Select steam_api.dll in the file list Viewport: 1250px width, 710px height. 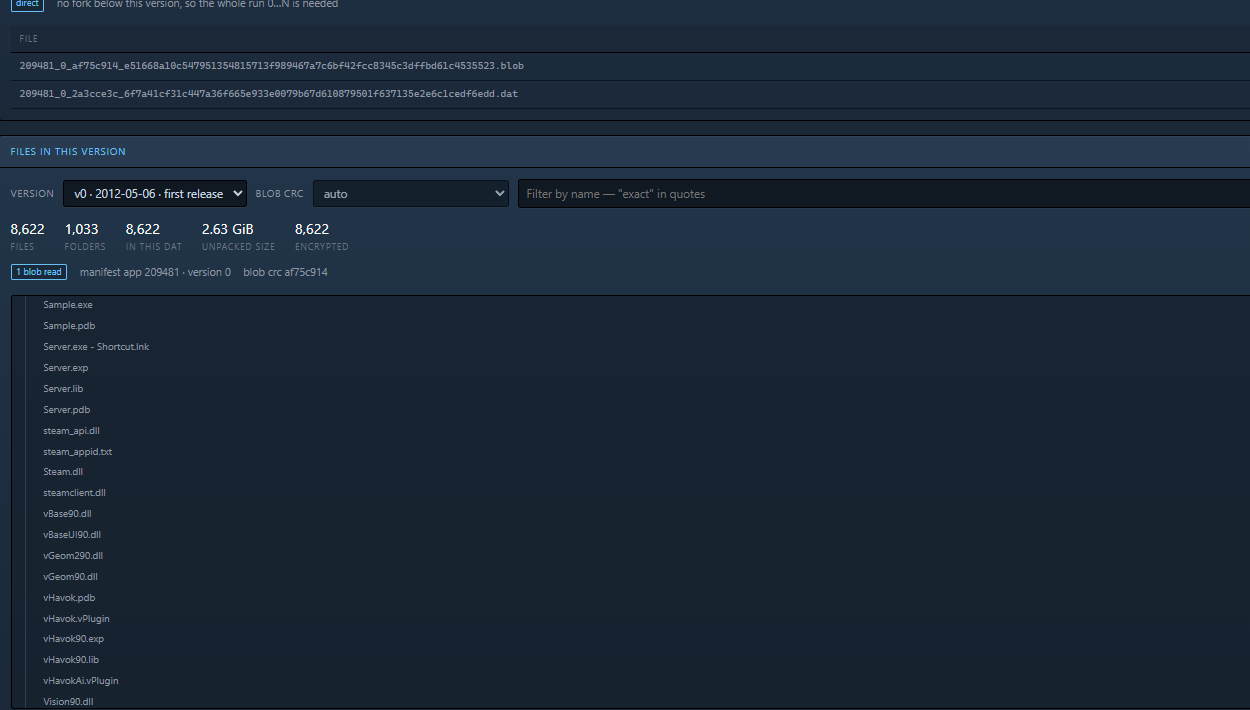pyautogui.click(x=72, y=431)
